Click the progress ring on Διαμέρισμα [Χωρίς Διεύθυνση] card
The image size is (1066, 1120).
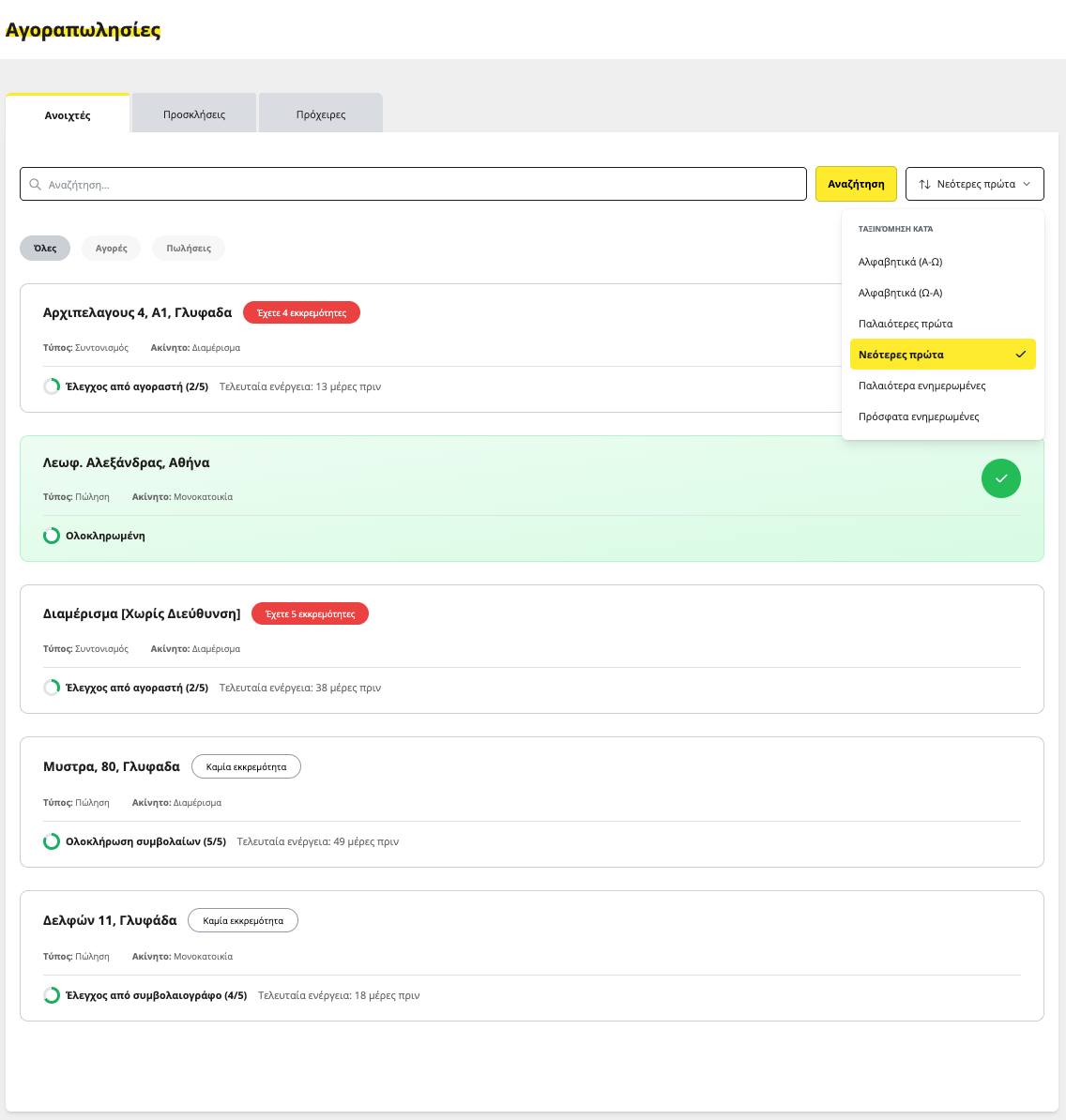[x=52, y=688]
